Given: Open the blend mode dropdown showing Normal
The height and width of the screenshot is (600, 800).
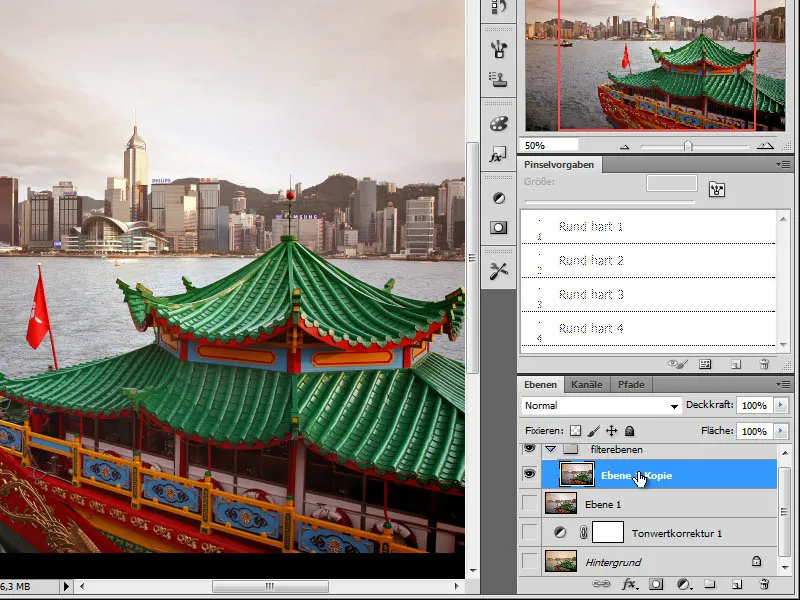Looking at the screenshot, I should pos(601,406).
